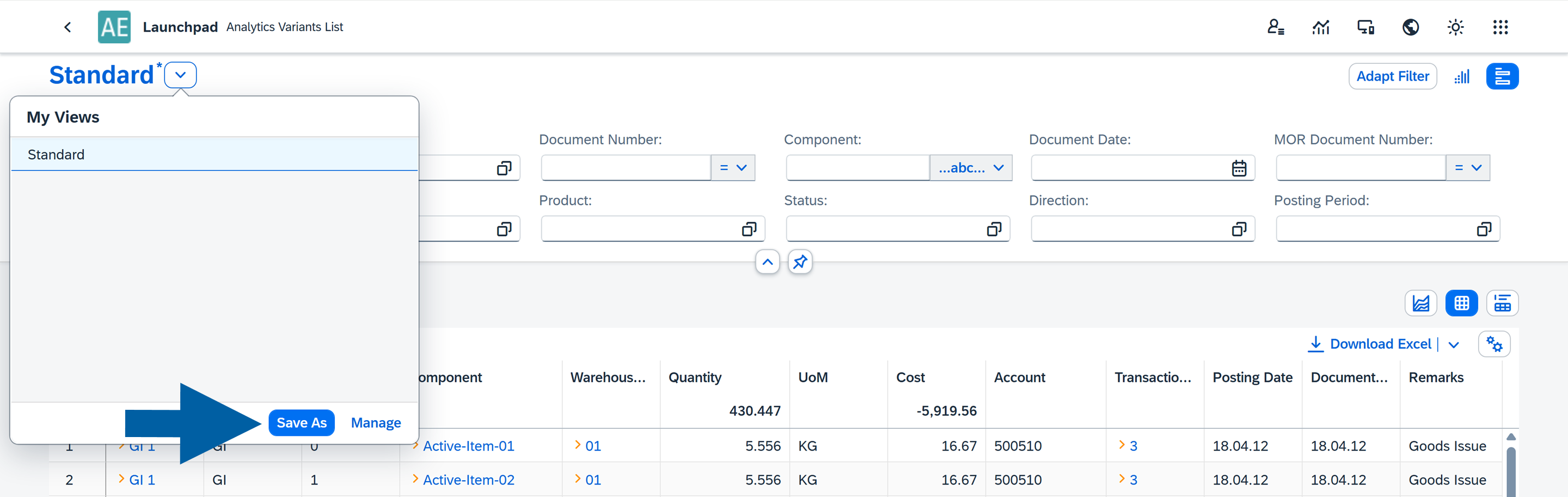Click the Document Number input field
The width and height of the screenshot is (1568, 497).
tap(625, 168)
